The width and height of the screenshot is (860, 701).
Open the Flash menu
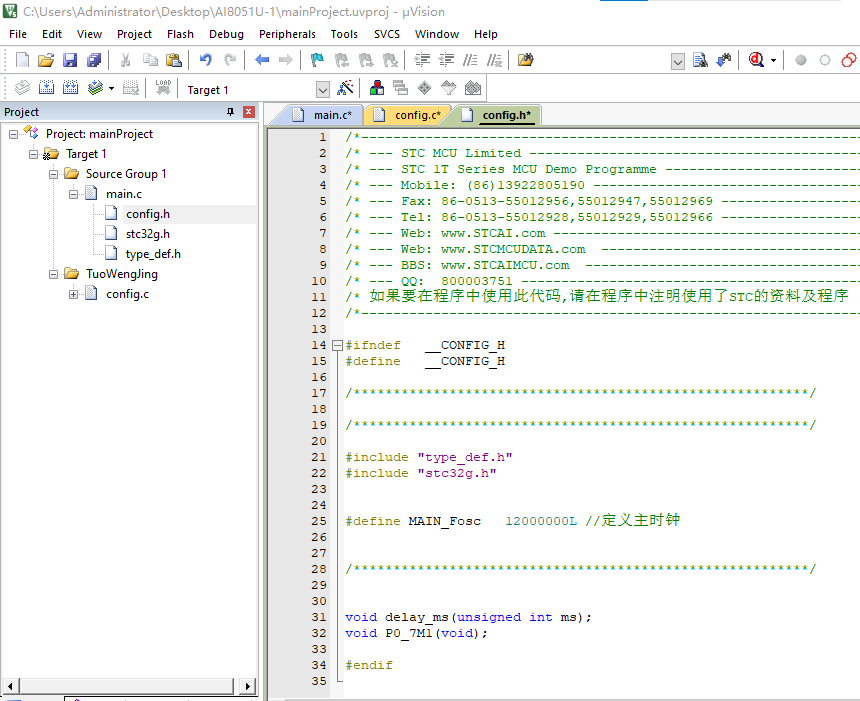point(180,34)
